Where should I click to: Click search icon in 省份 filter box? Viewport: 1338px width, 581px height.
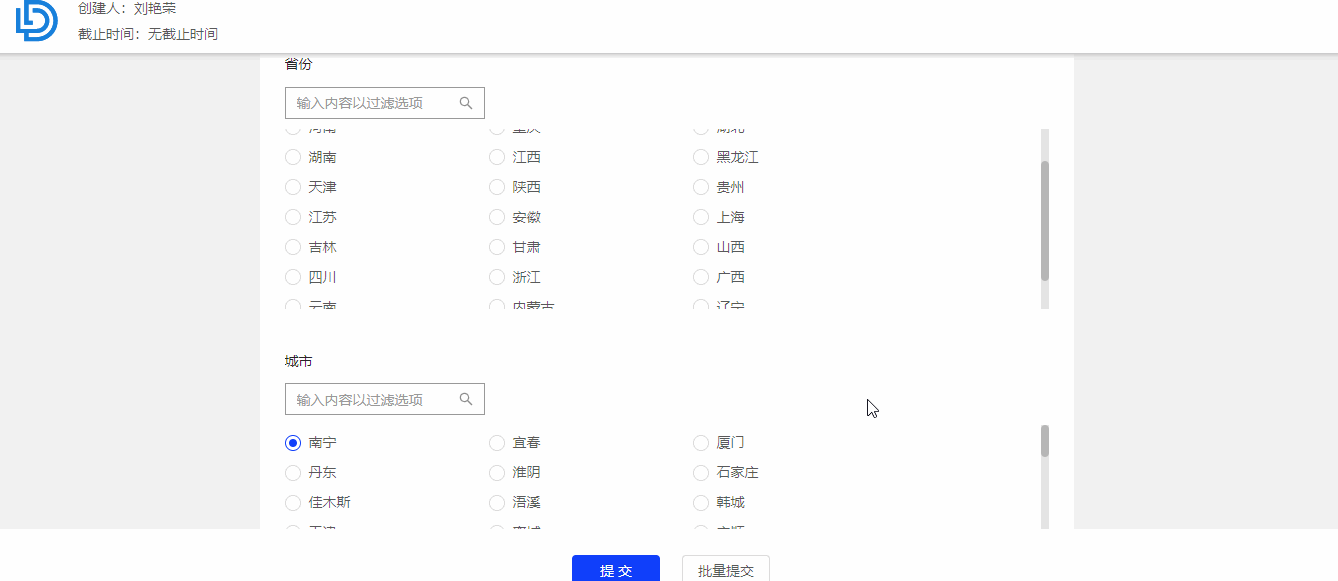pyautogui.click(x=466, y=102)
